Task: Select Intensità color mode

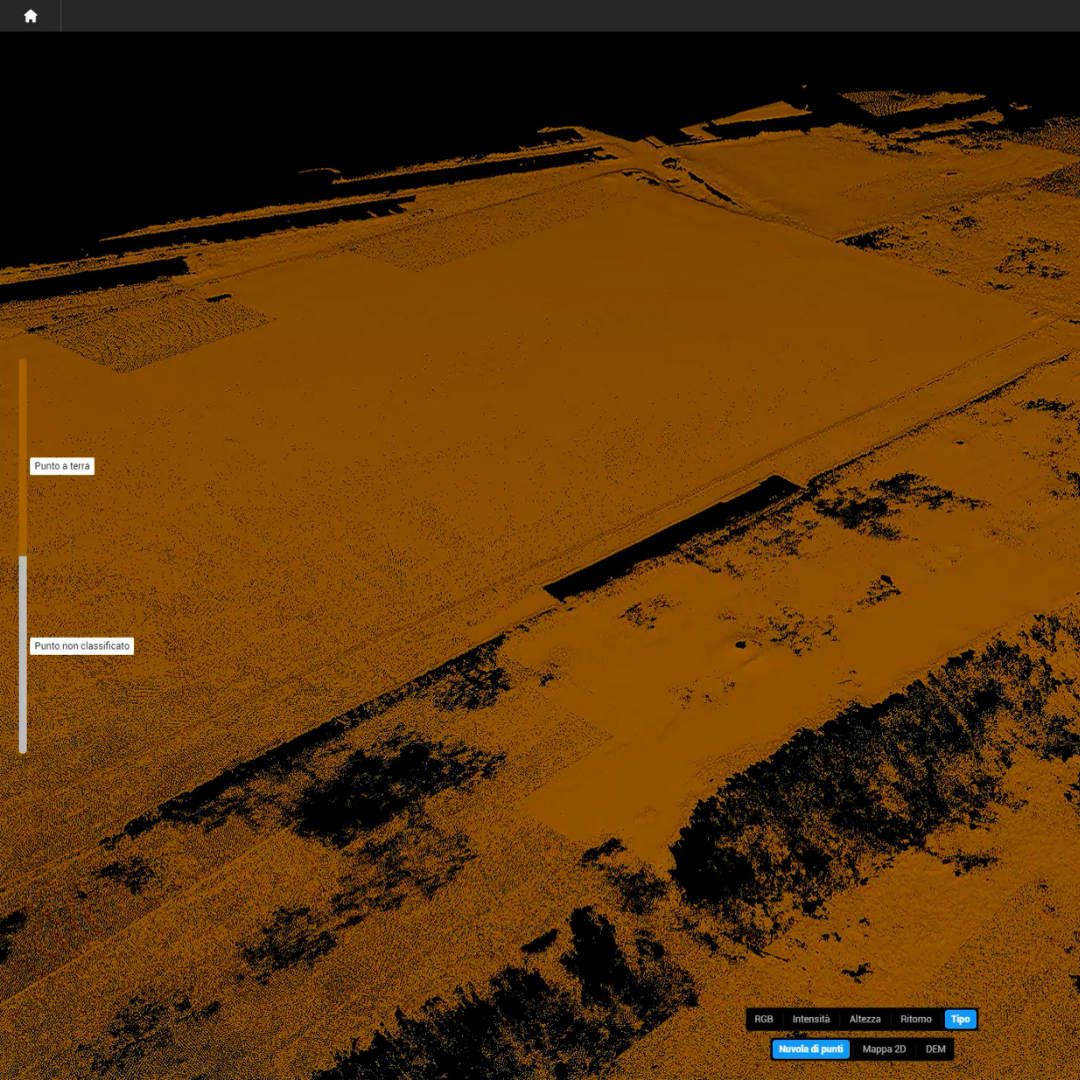Action: tap(811, 1019)
